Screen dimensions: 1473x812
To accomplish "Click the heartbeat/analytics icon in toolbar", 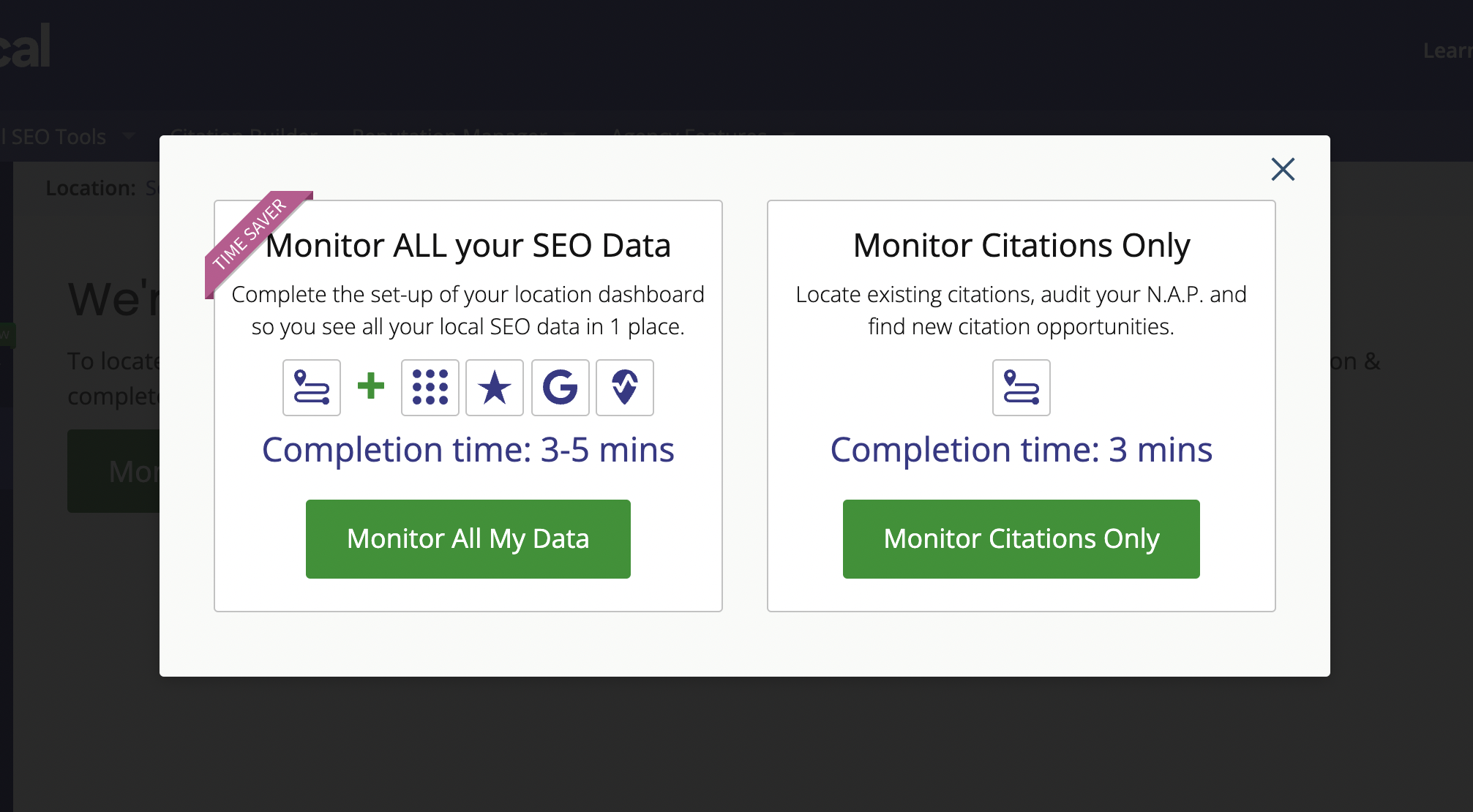I will point(622,387).
